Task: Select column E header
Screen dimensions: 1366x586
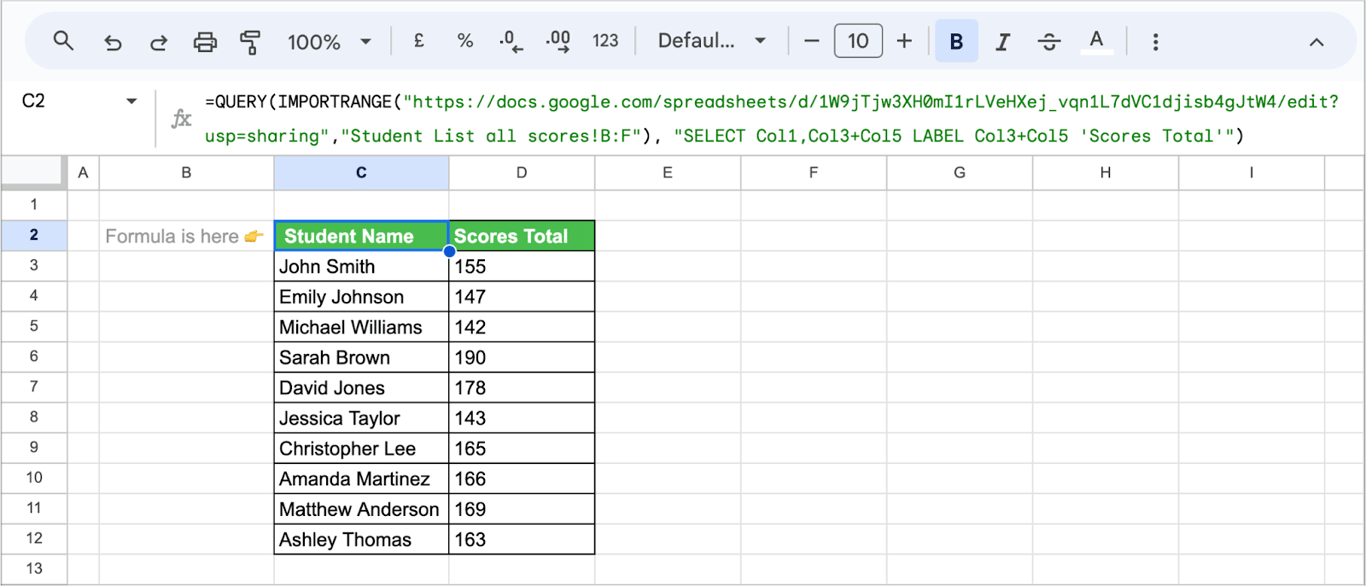Action: [667, 173]
